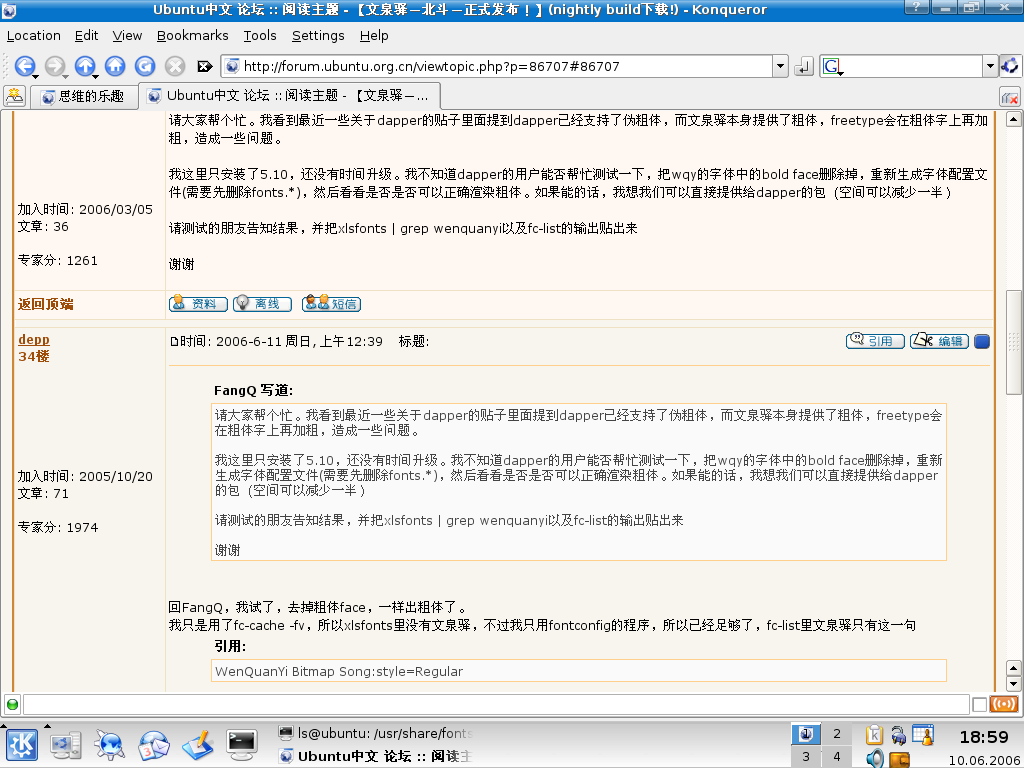Click the Go button next to the URL bar
The height and width of the screenshot is (768, 1024).
[x=803, y=66]
